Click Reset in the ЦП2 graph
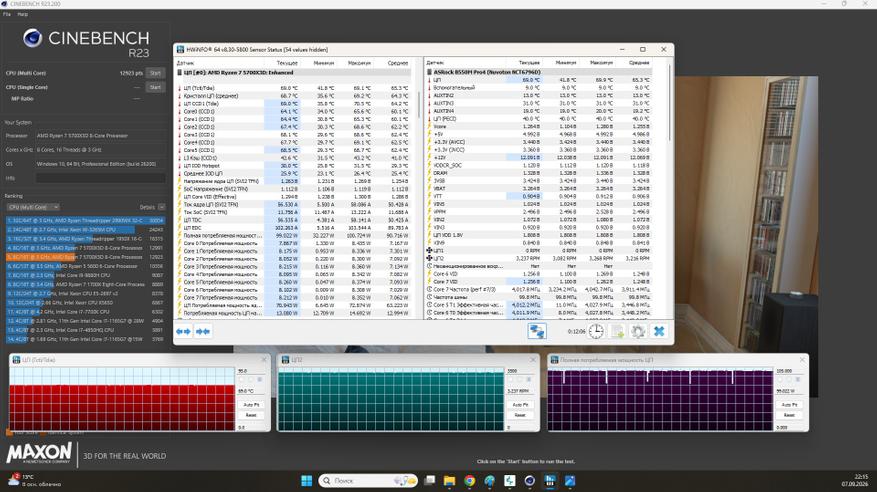 pos(520,415)
